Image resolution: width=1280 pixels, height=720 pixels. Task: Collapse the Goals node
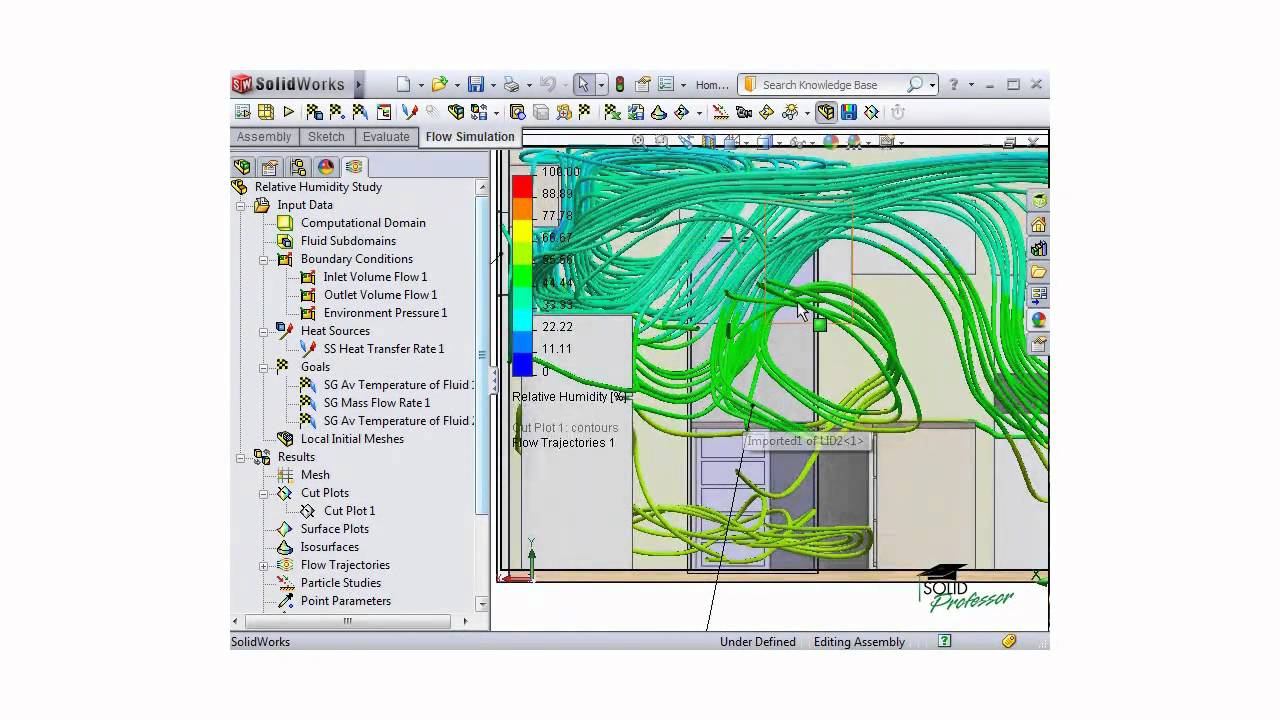tap(263, 367)
